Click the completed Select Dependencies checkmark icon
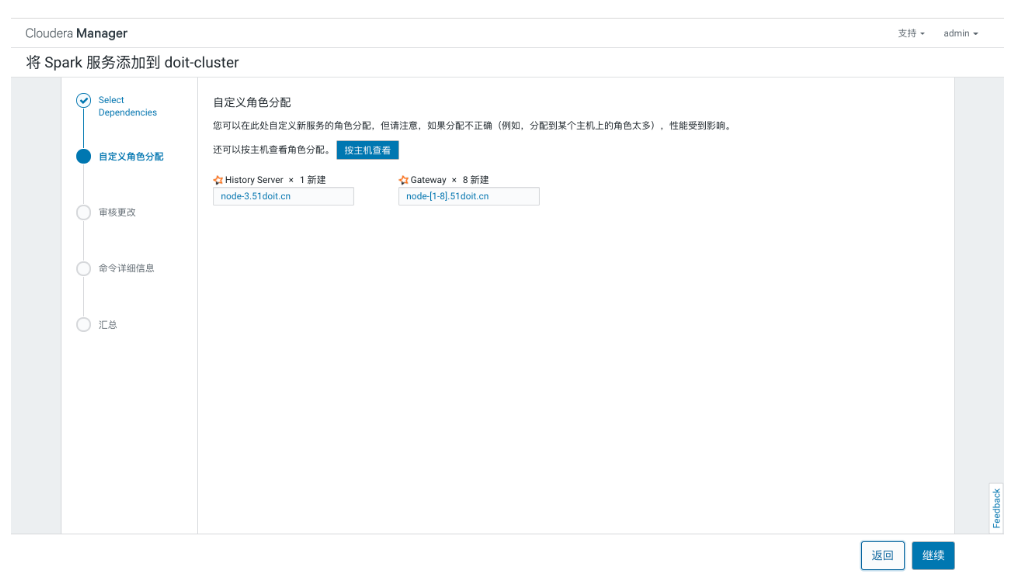The image size is (1021, 582). (83, 100)
